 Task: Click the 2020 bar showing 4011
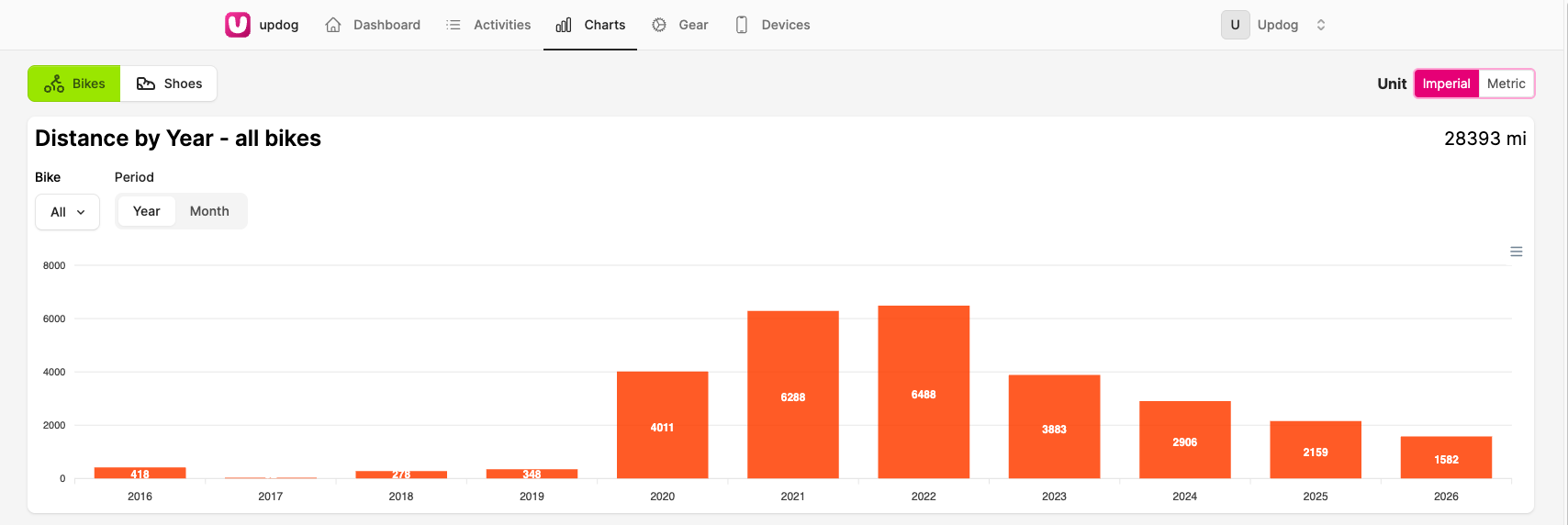pos(663,425)
